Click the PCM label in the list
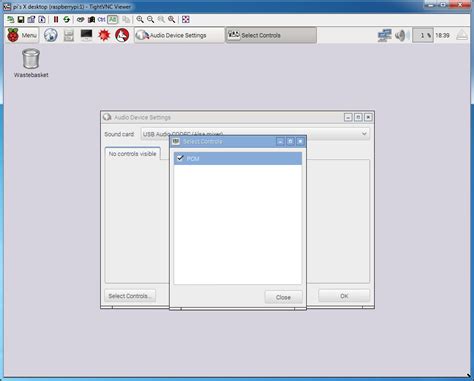474x381 pixels. click(x=193, y=159)
